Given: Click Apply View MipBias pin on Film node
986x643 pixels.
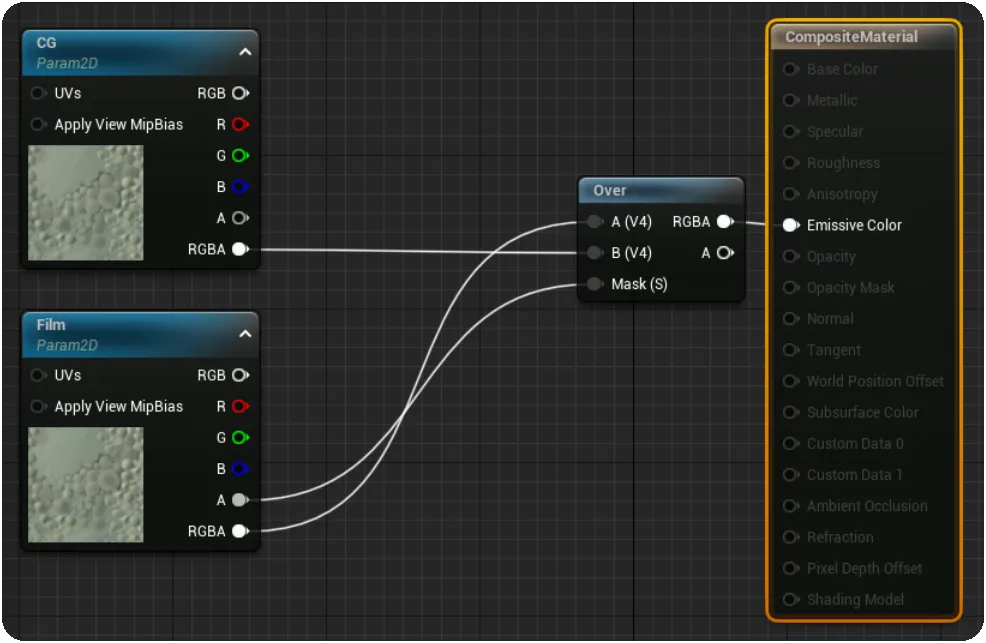Looking at the screenshot, I should tap(38, 407).
